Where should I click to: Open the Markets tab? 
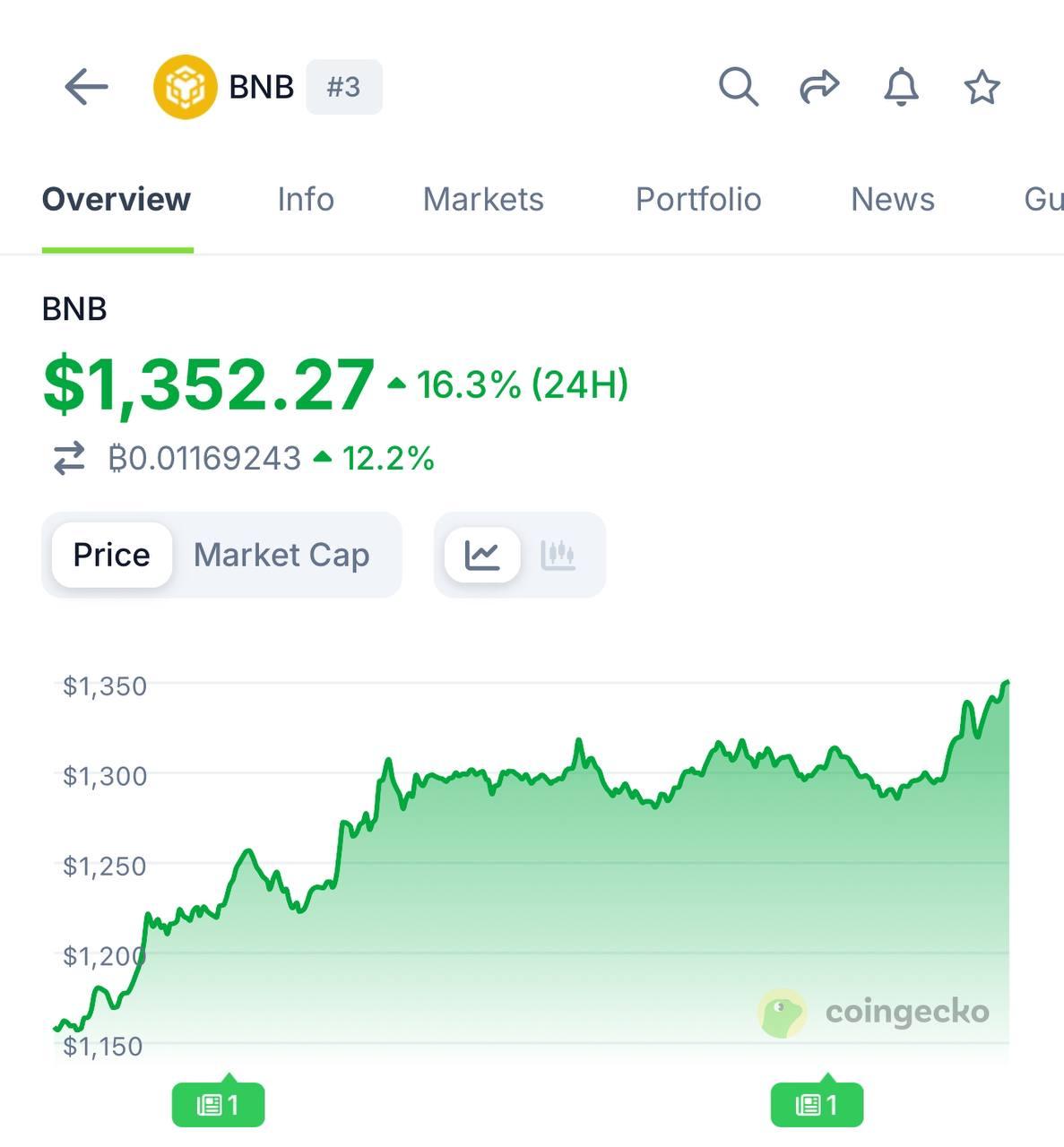pyautogui.click(x=483, y=199)
